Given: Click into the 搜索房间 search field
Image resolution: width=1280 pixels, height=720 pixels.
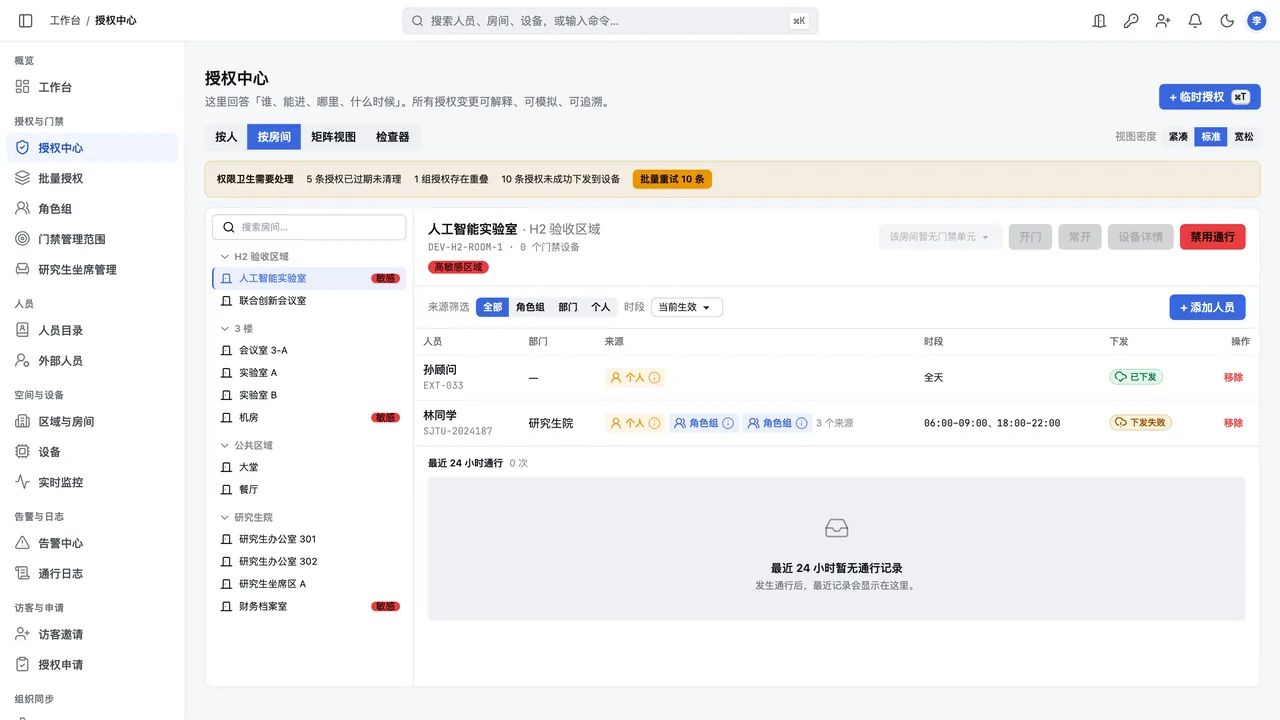Looking at the screenshot, I should 309,227.
